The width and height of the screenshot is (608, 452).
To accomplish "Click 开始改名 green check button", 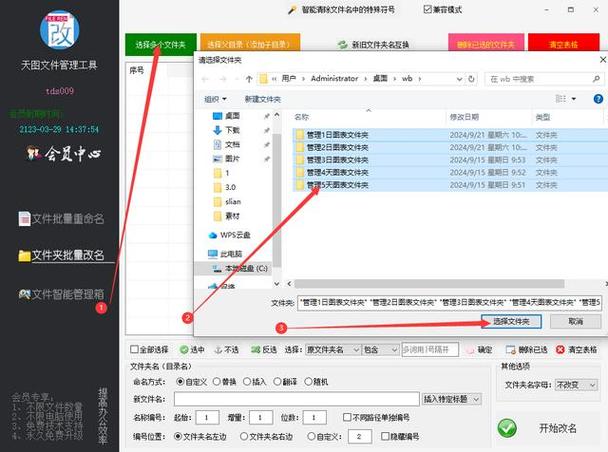I will (x=507, y=428).
